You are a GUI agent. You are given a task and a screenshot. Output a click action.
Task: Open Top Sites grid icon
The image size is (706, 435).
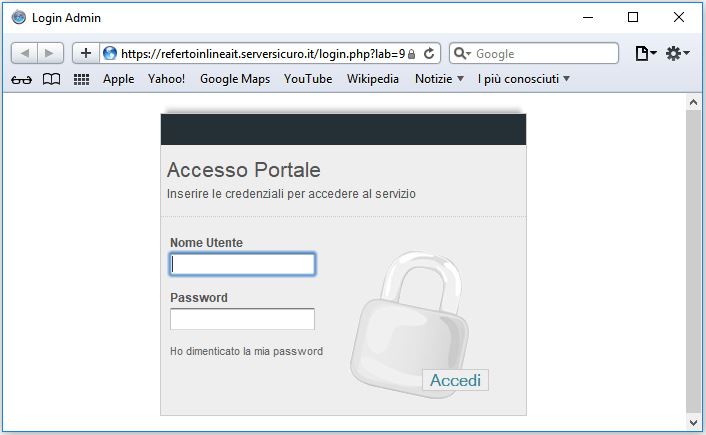click(x=81, y=80)
